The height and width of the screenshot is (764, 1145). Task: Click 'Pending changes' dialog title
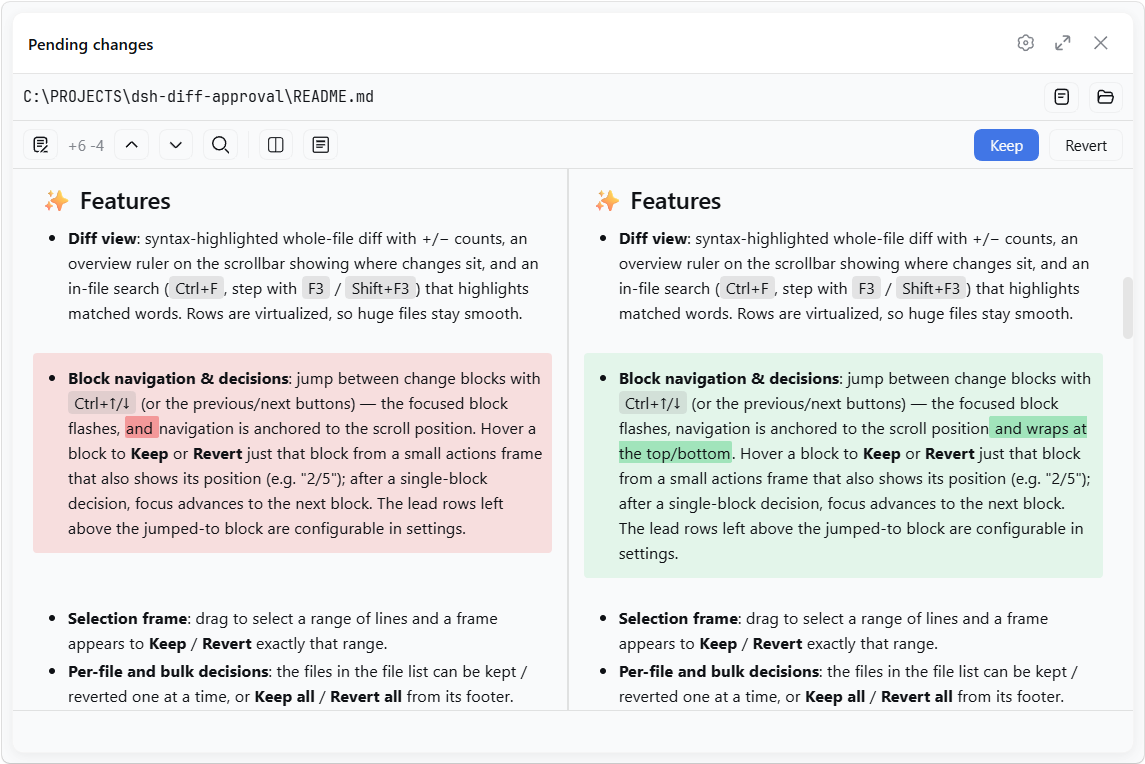click(91, 45)
